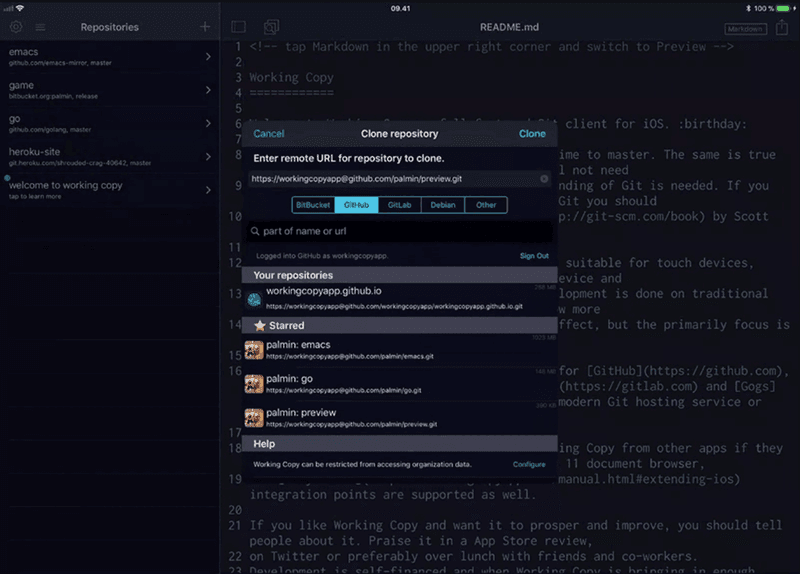Expand the emacs repository chevron
The width and height of the screenshot is (800, 574).
click(x=208, y=57)
